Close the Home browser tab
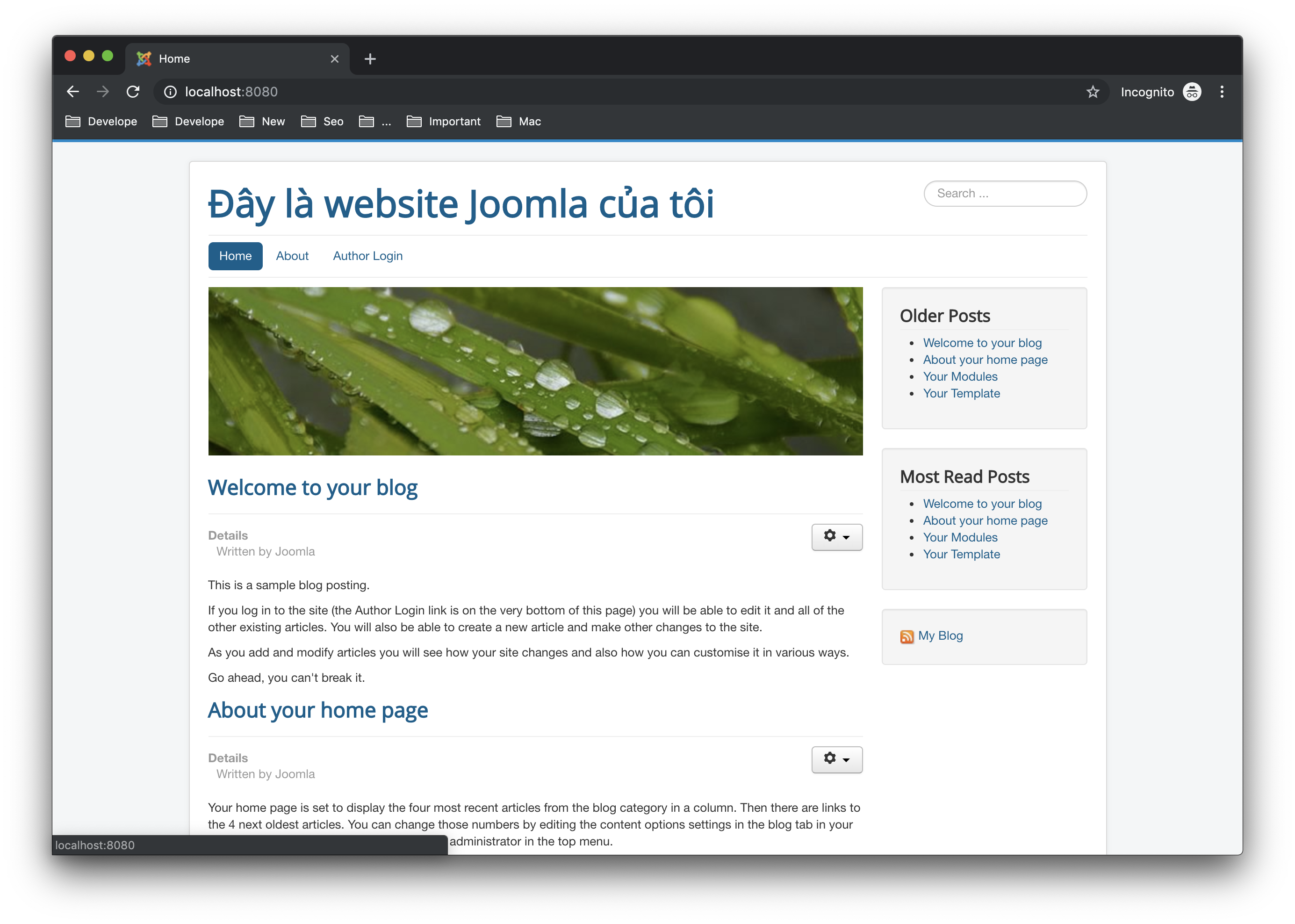The height and width of the screenshot is (924, 1295). coord(334,58)
